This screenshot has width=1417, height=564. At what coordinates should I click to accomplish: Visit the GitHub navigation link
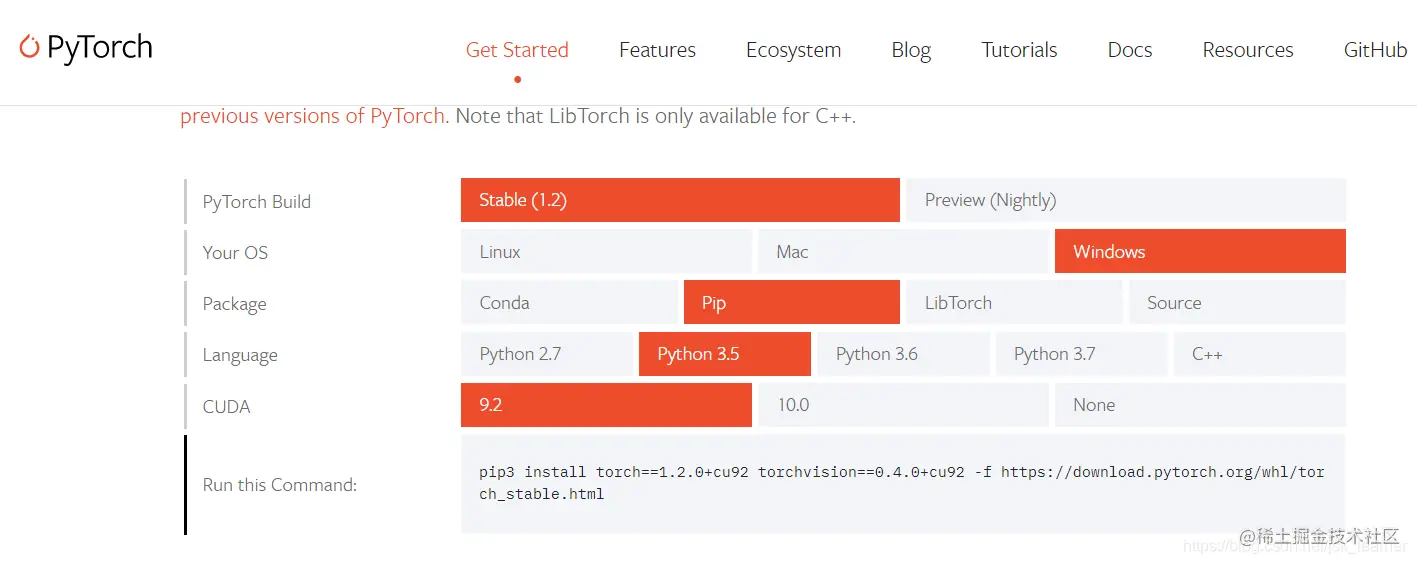tap(1375, 50)
